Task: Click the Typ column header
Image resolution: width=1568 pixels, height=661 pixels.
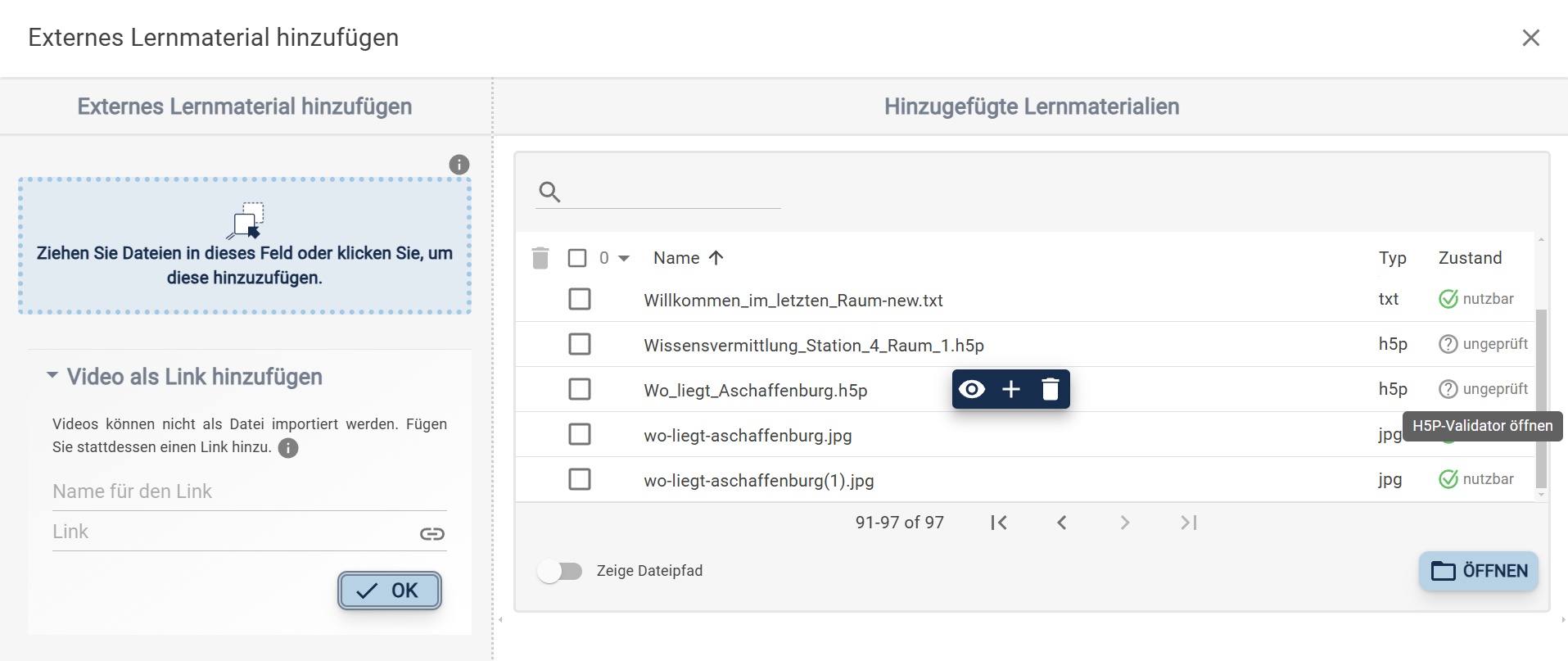Action: [1392, 258]
